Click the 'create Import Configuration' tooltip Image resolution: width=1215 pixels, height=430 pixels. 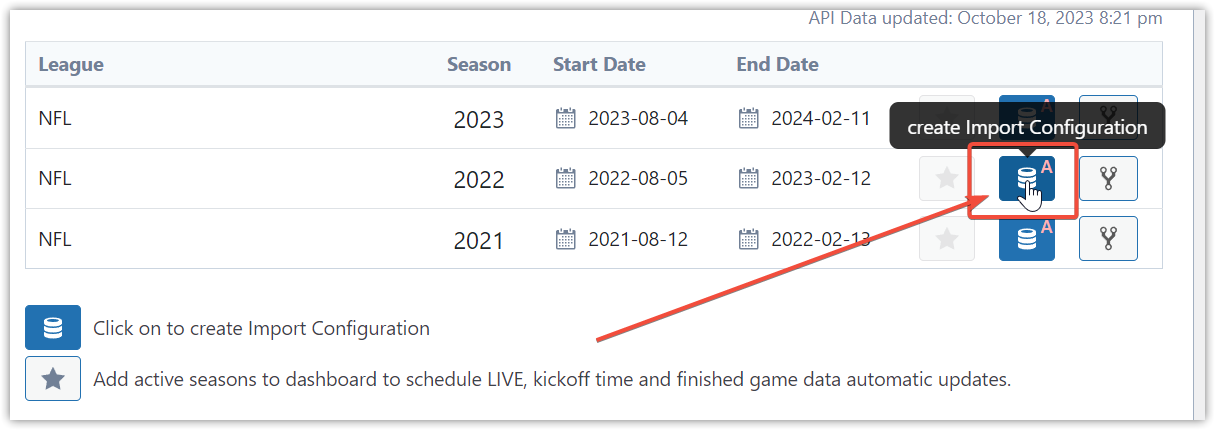coord(1027,127)
